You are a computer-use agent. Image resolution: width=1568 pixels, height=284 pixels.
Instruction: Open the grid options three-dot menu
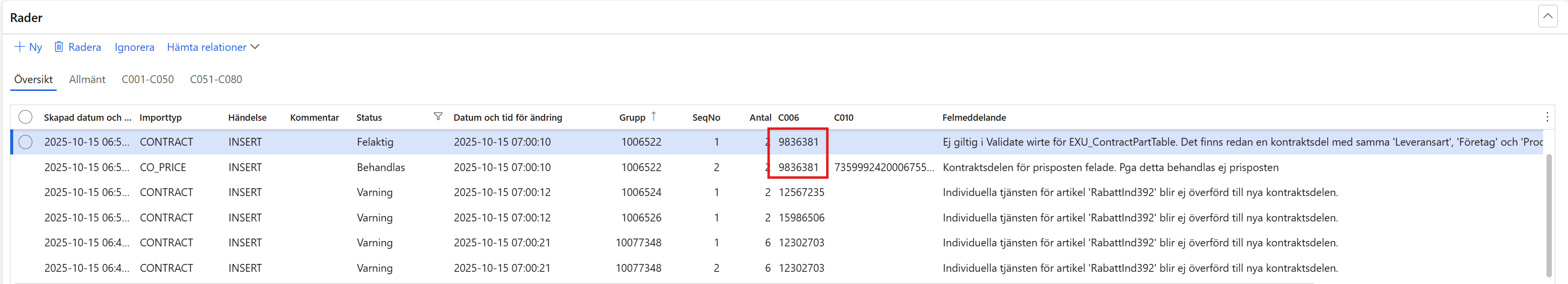1546,117
